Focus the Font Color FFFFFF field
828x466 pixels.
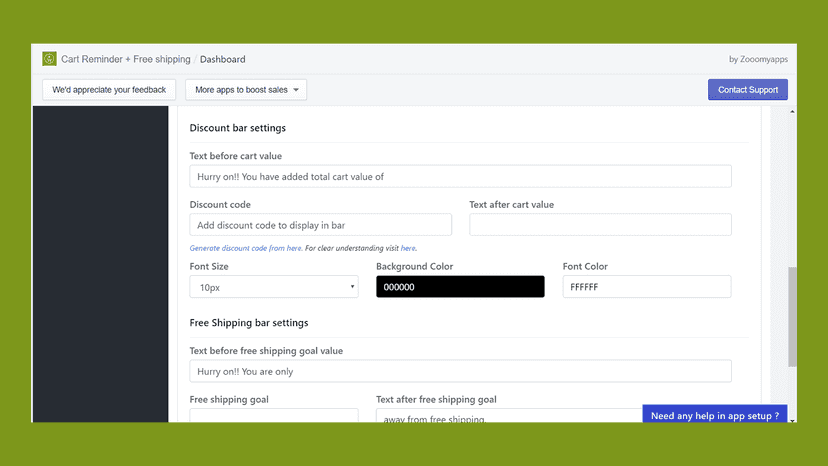coord(647,287)
